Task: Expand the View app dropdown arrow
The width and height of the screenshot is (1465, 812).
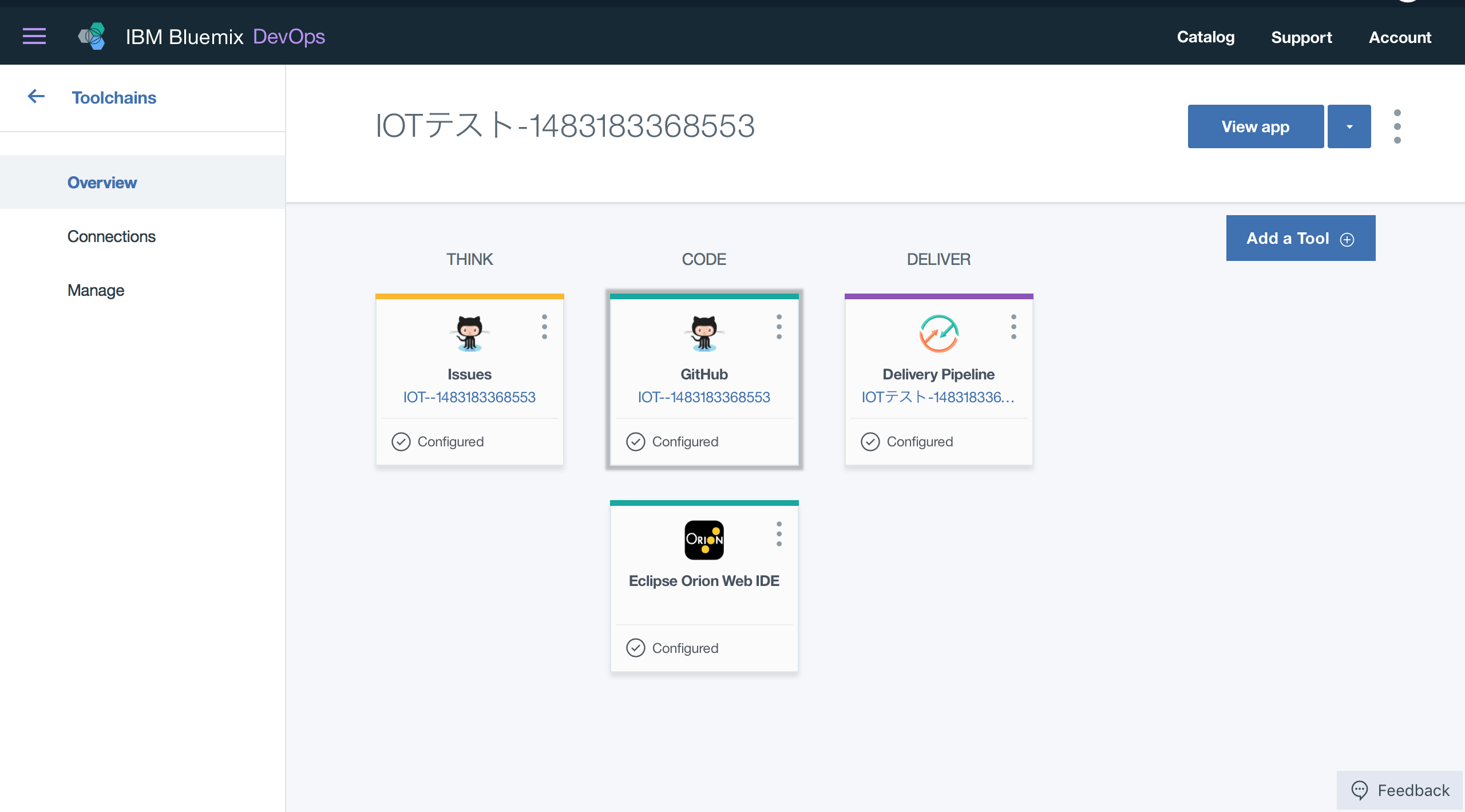Action: [x=1349, y=126]
